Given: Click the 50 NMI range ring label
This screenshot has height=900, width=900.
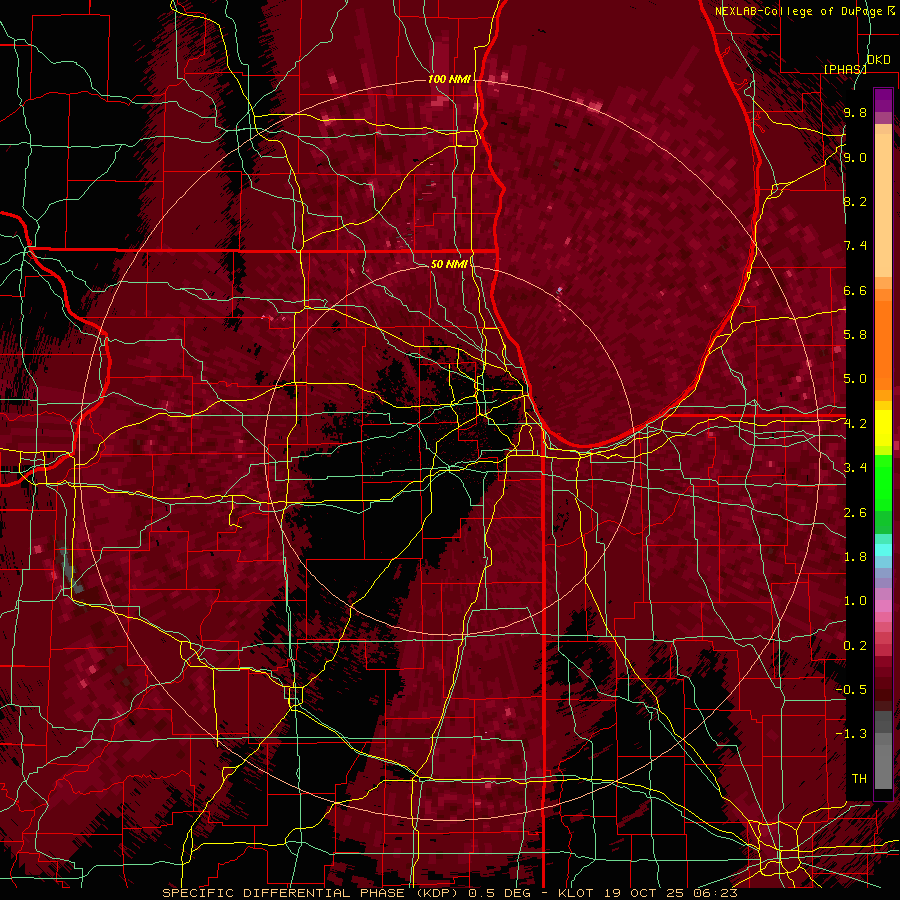Looking at the screenshot, I should point(449,264).
